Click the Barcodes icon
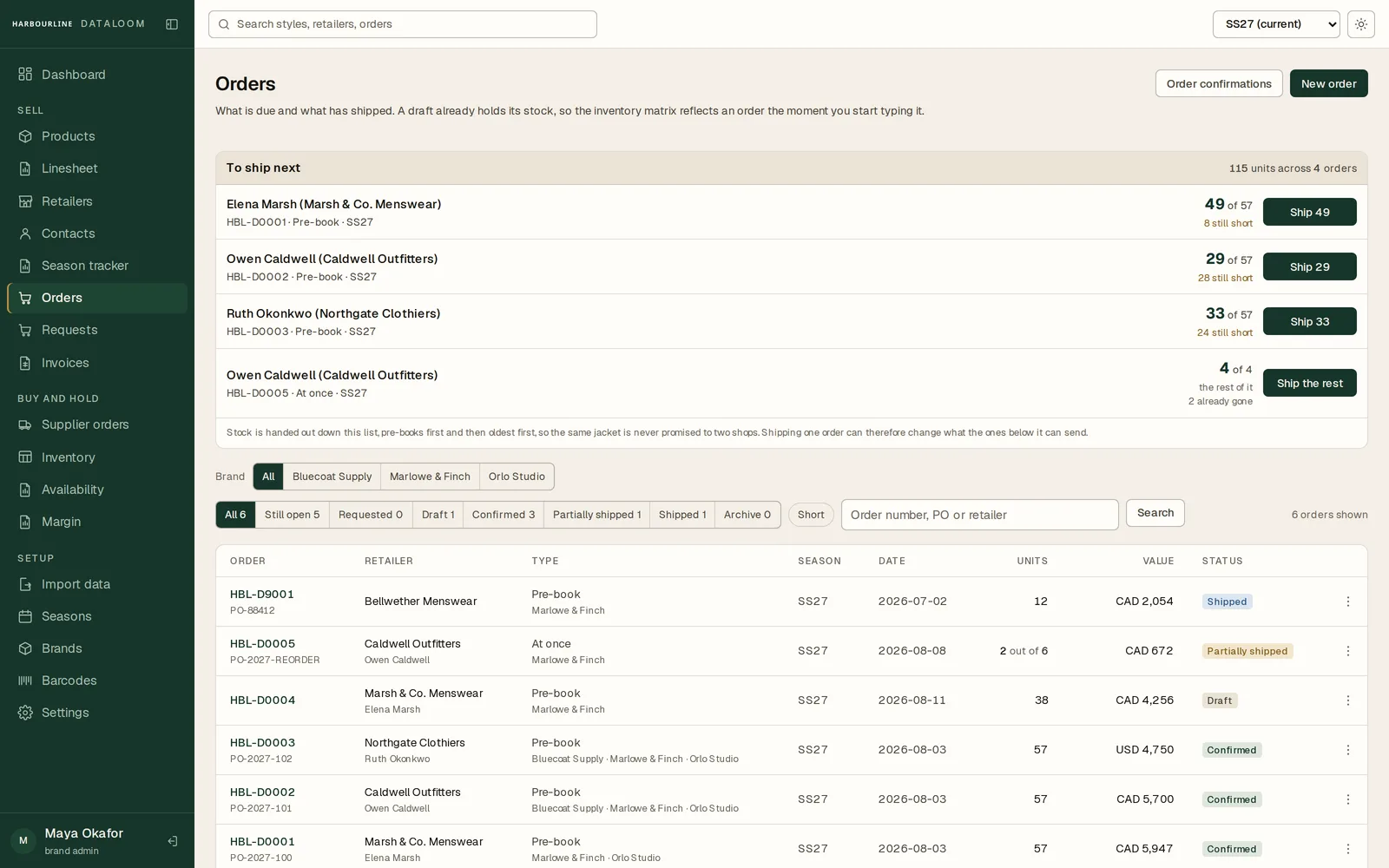The height and width of the screenshot is (868, 1389). pos(25,681)
